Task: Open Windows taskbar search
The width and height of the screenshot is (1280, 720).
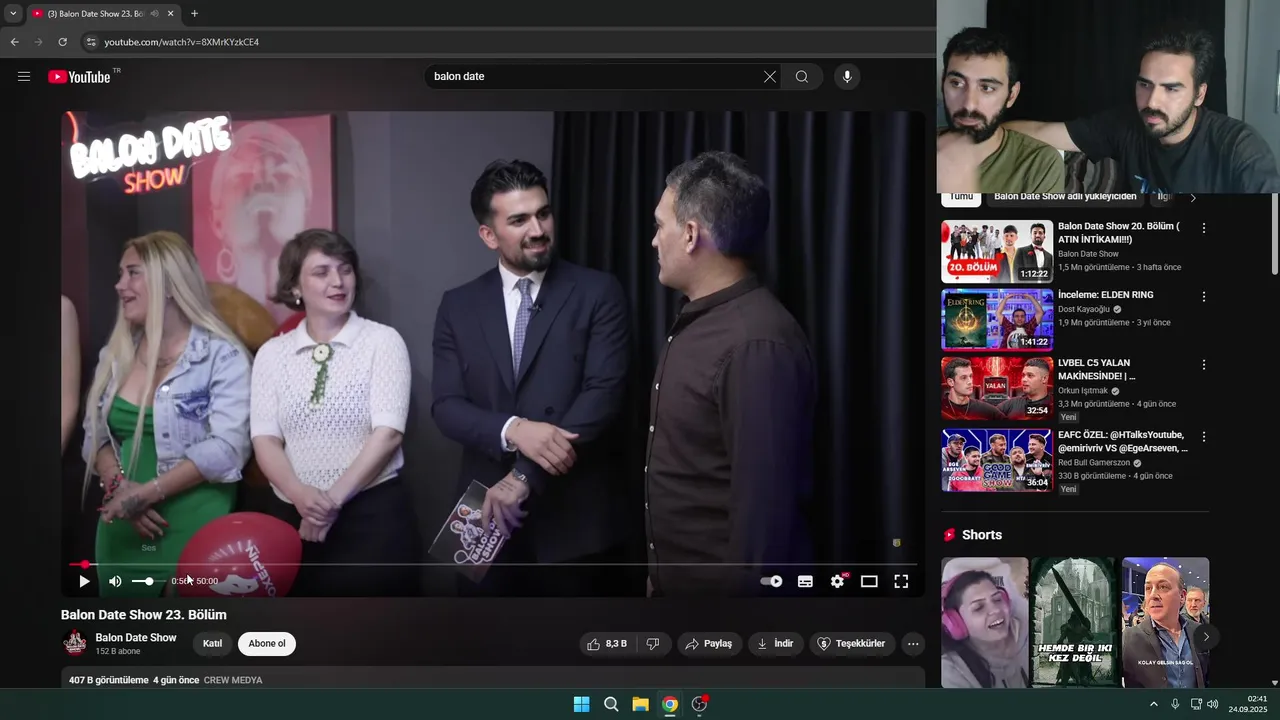Action: (x=611, y=704)
